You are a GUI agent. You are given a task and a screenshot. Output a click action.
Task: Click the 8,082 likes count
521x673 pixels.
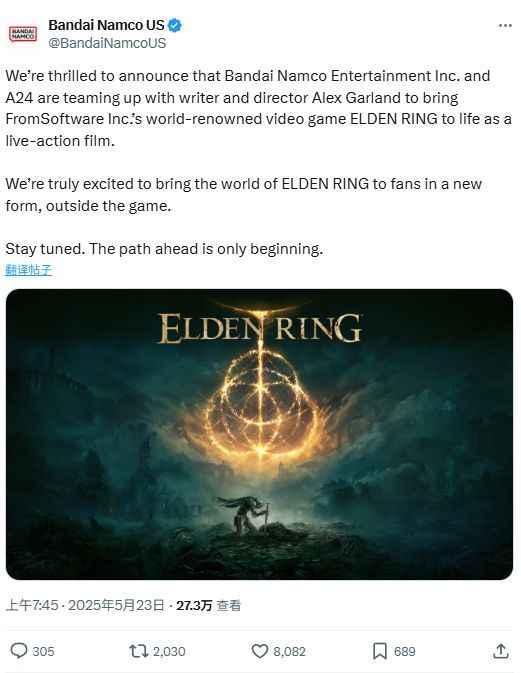point(289,652)
